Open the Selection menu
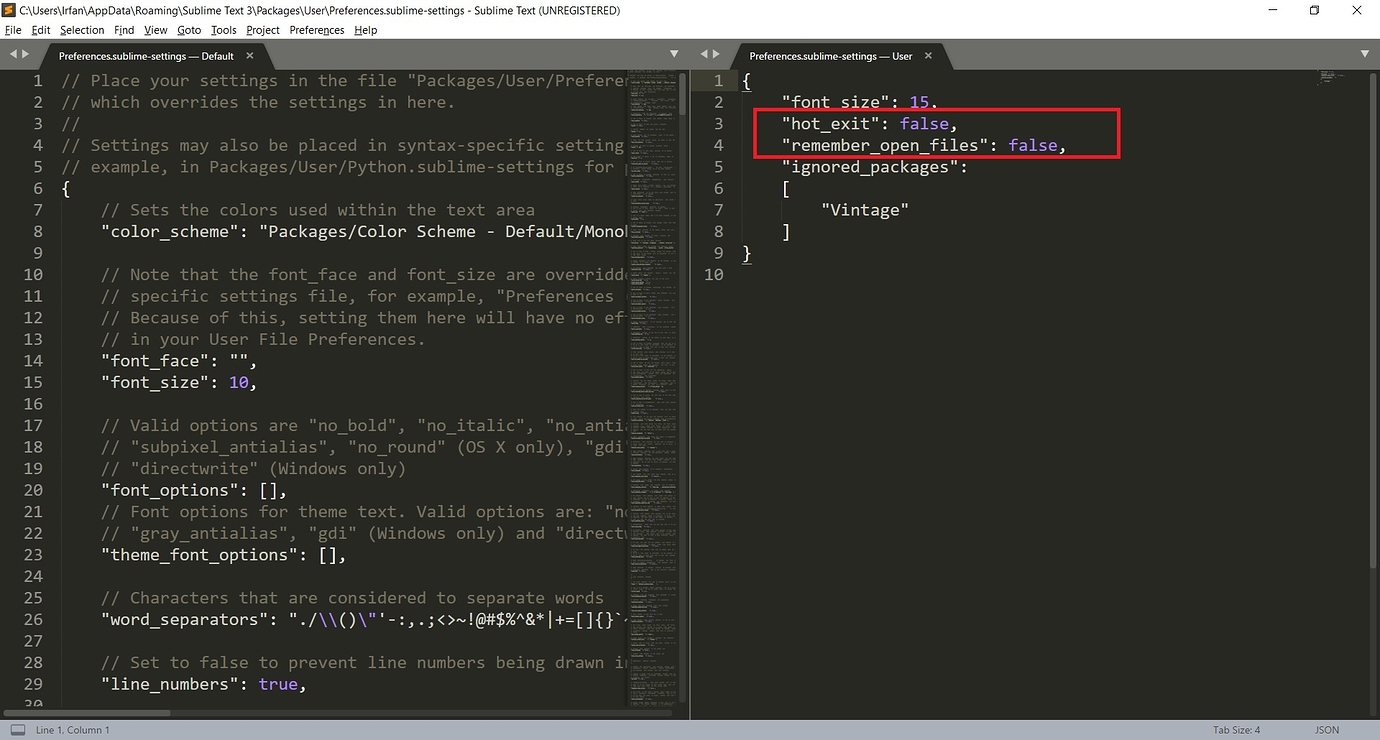Image resolution: width=1380 pixels, height=740 pixels. [82, 30]
